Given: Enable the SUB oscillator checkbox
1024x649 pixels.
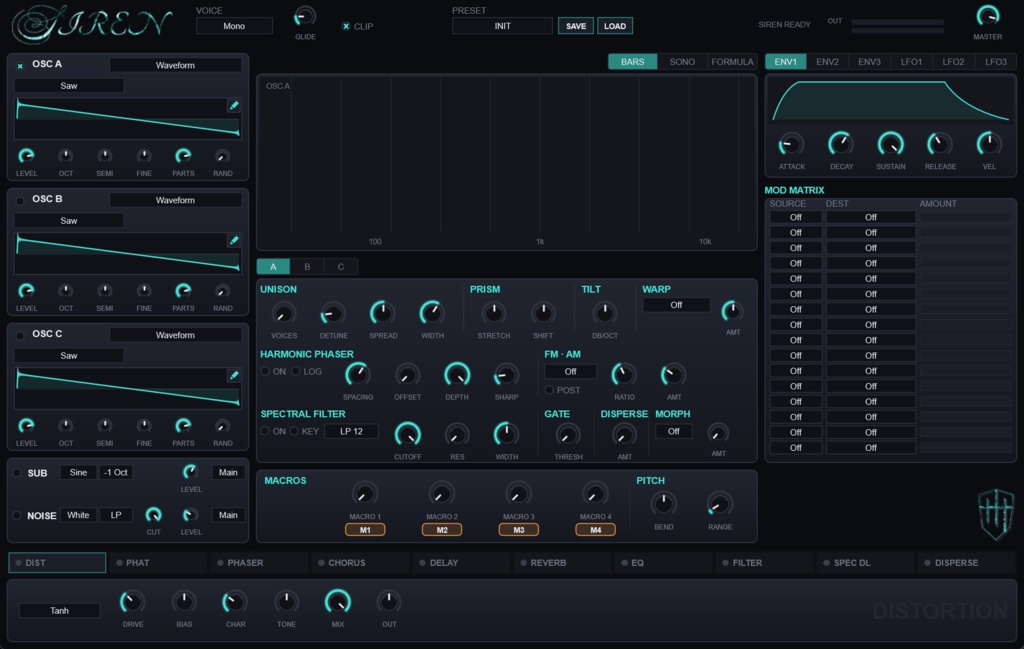Looking at the screenshot, I should pyautogui.click(x=17, y=473).
